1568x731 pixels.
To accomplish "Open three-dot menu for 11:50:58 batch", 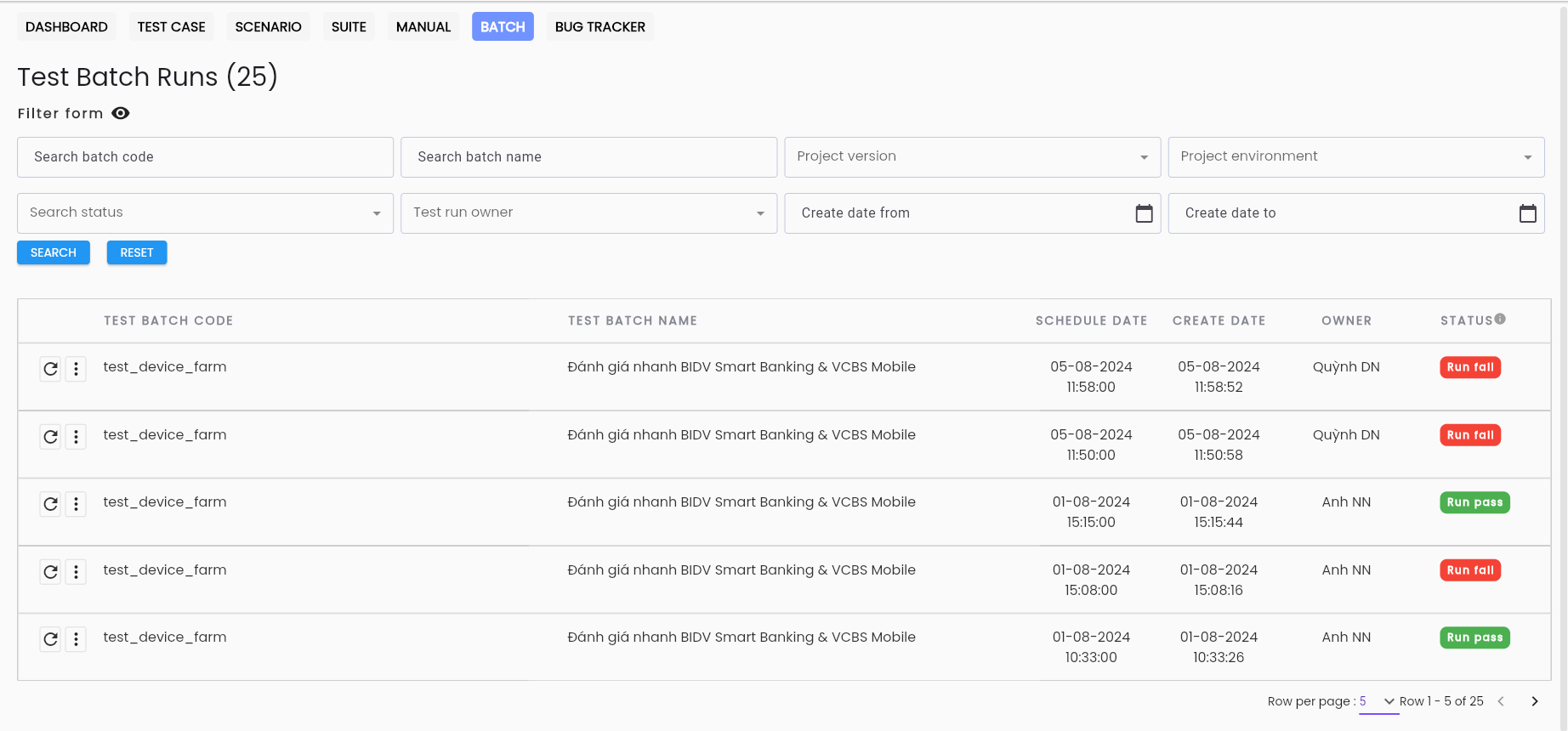I will (76, 437).
